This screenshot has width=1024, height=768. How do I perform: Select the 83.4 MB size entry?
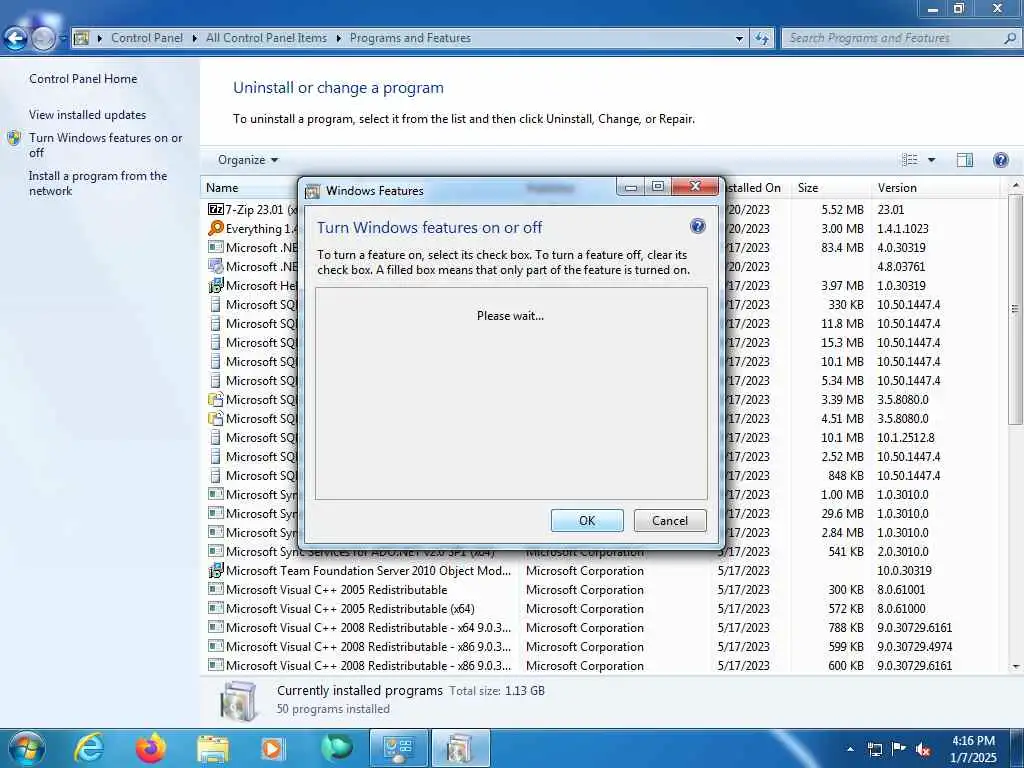tap(842, 248)
